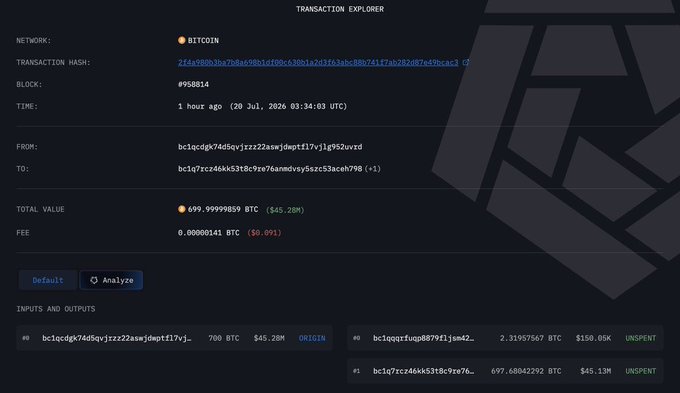The width and height of the screenshot is (680, 393).
Task: Select the FROM address bc1qcdgk74d5qvjrzz22aswjdwptfl7vjlg952uvrd
Action: [x=270, y=147]
